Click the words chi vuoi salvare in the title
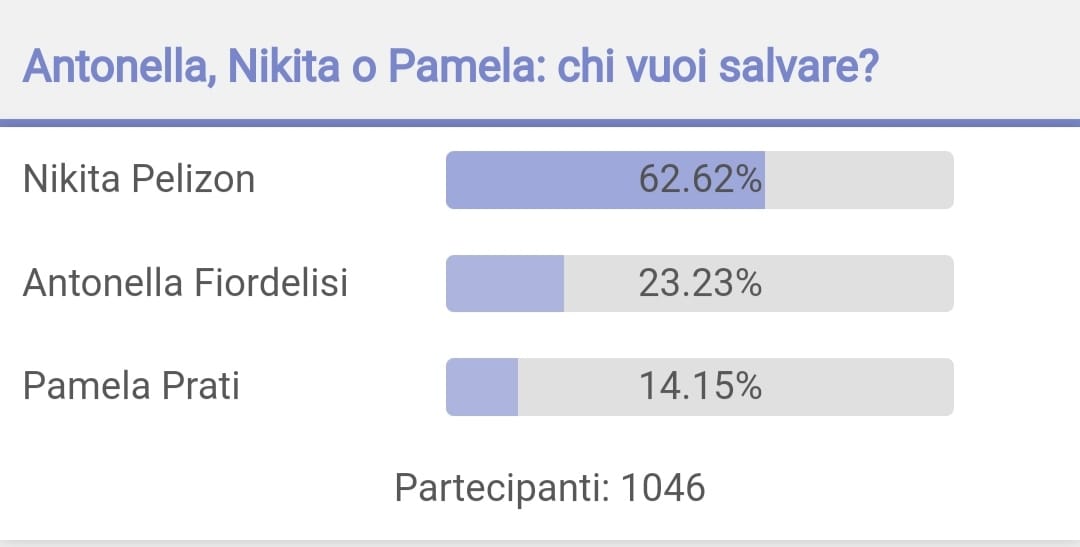 tap(718, 67)
